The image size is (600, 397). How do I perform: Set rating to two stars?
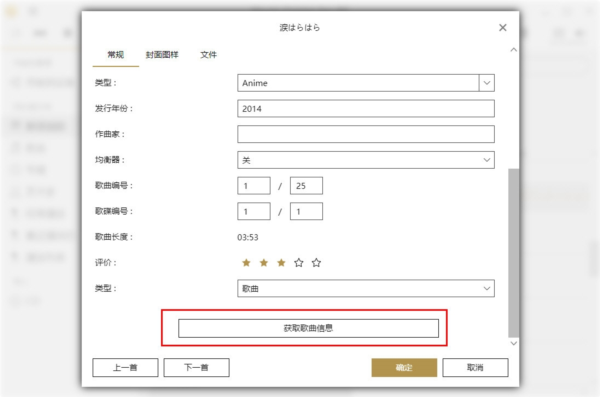click(264, 263)
